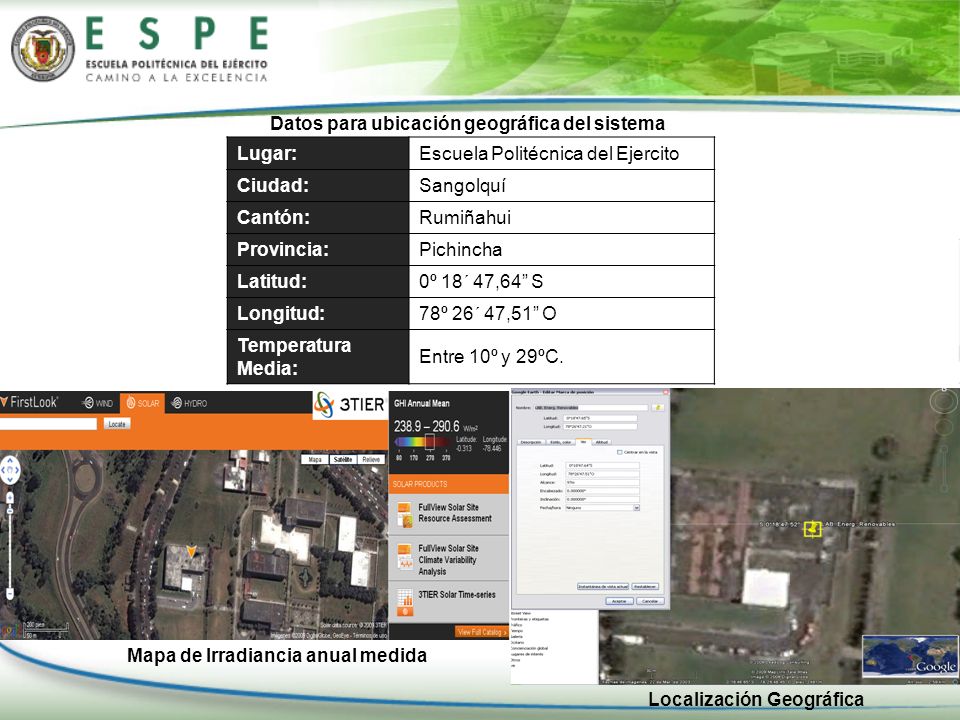
Task: Click the Sangolquí table cell
Action: 561,186
